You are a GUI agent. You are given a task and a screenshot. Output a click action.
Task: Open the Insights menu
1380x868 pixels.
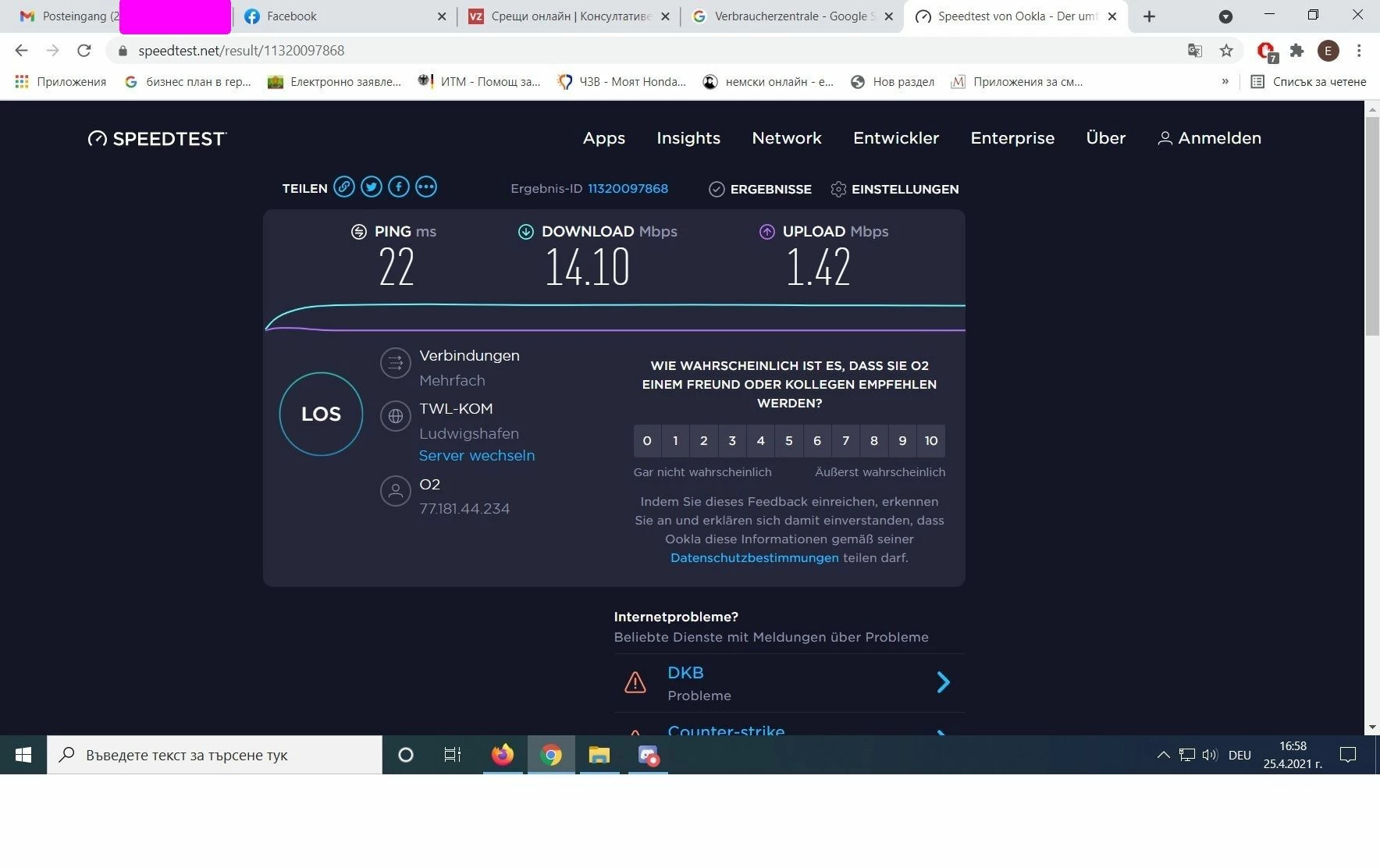point(688,138)
